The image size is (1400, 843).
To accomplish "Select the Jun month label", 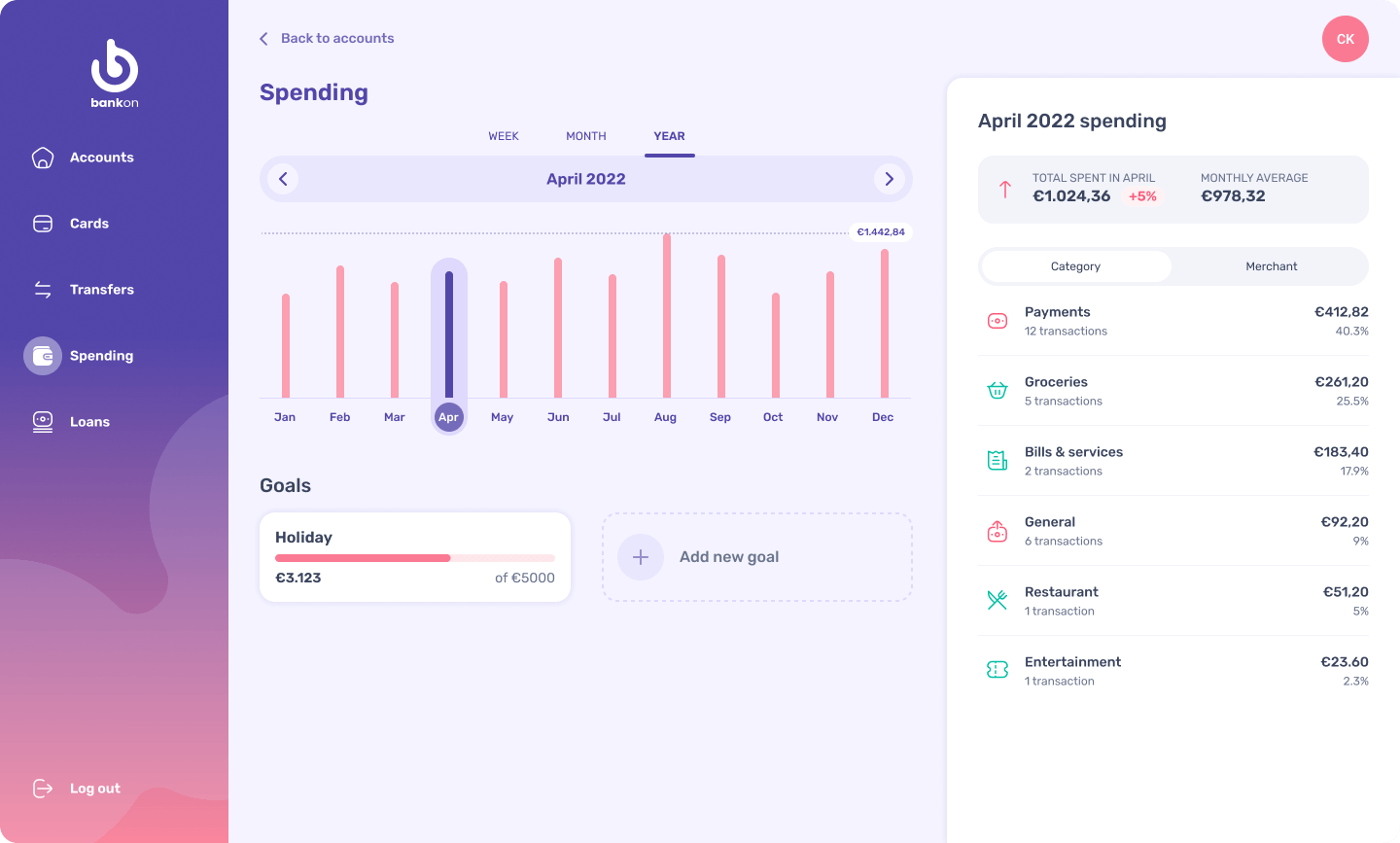I will point(558,417).
